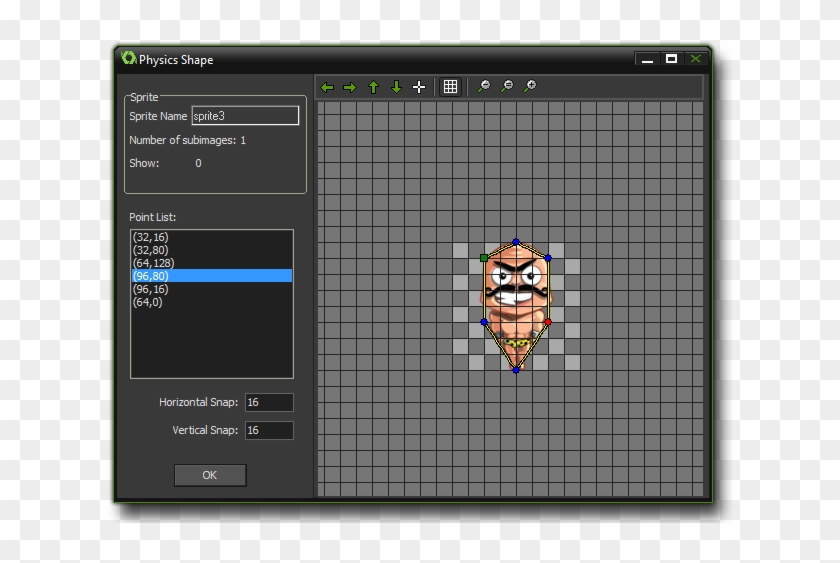840x563 pixels.
Task: Click the zoom in magnifier
Action: point(530,86)
